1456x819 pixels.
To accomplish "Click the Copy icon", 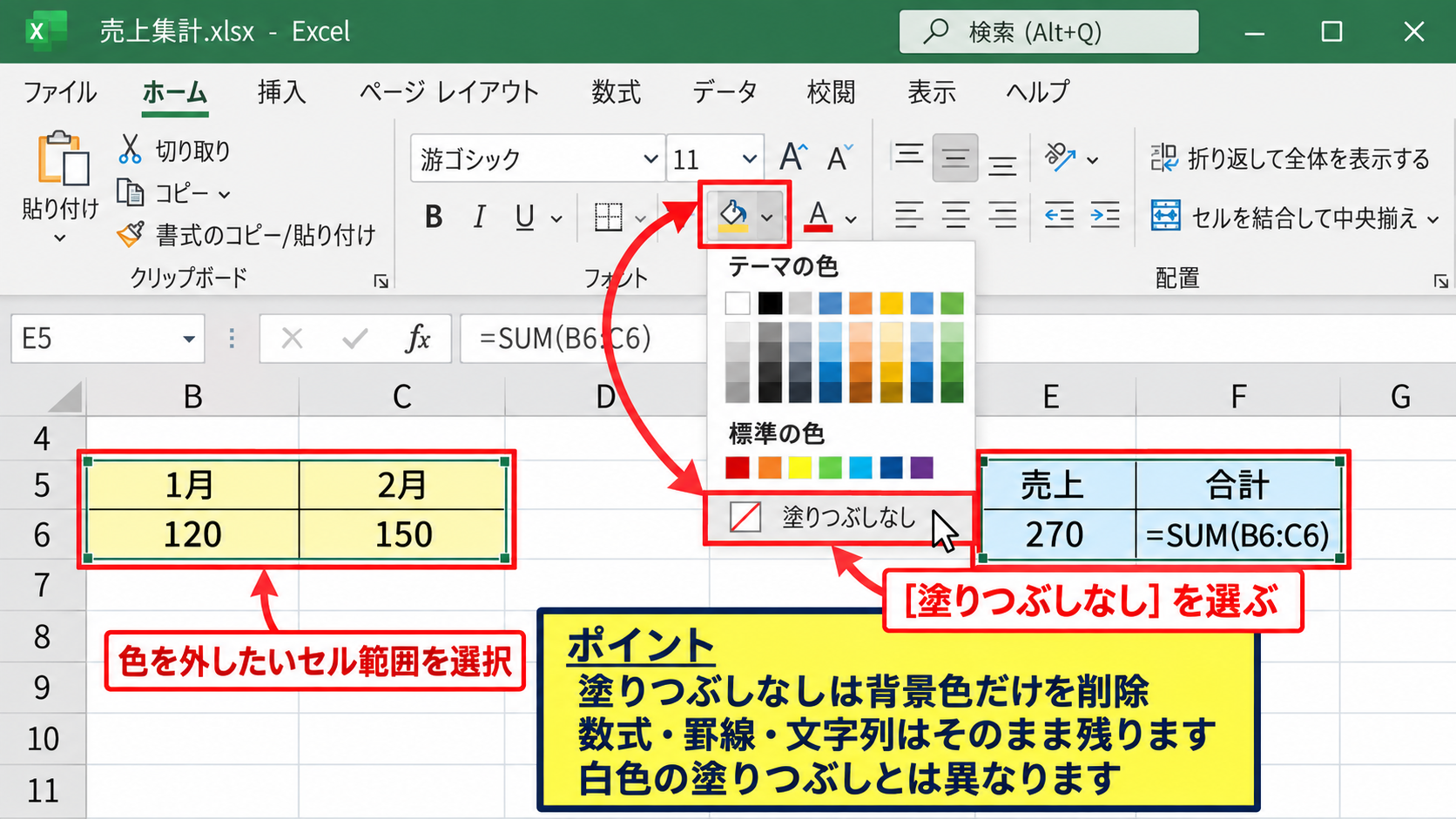I will click(x=131, y=192).
